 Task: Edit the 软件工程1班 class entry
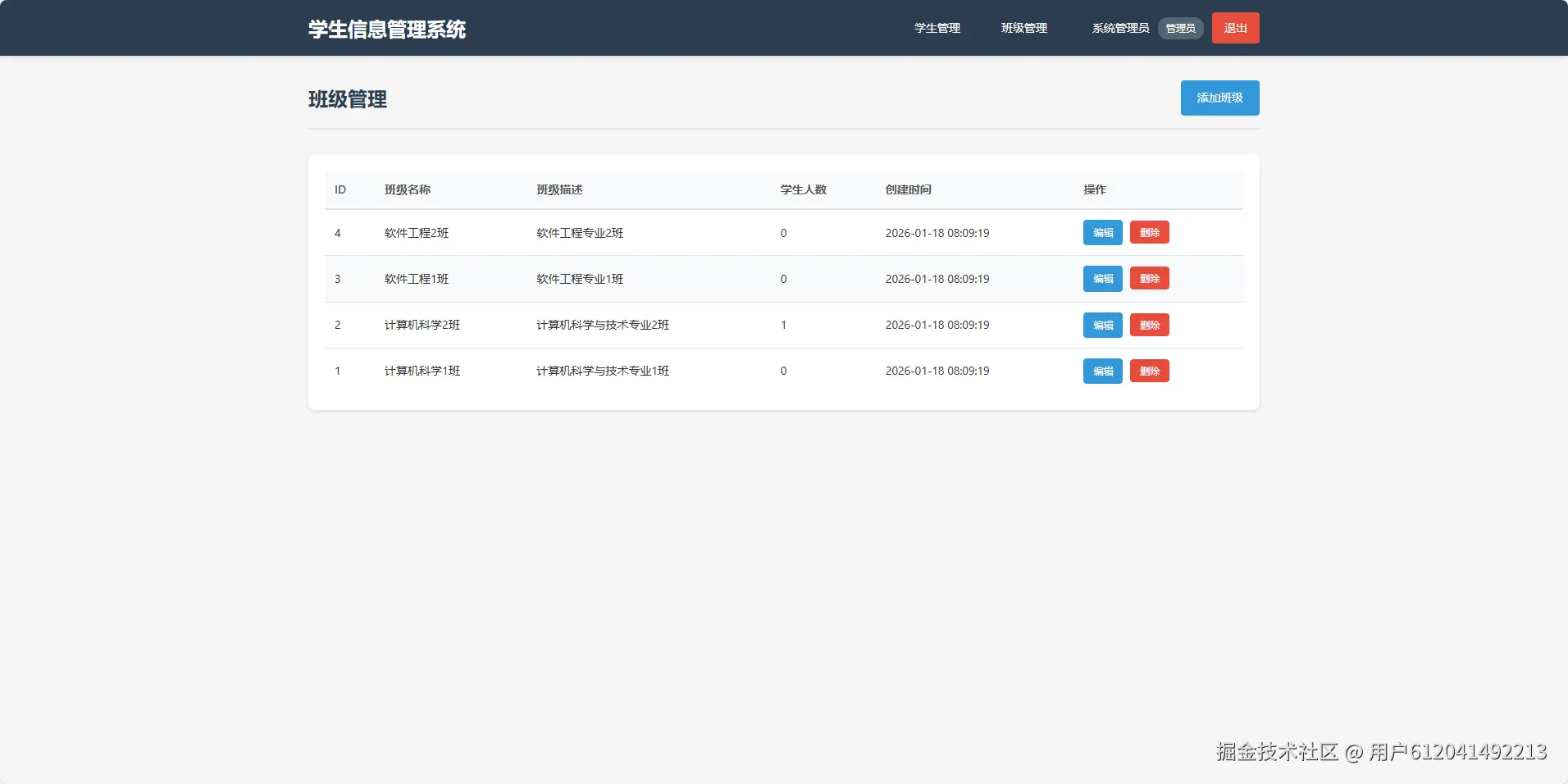tap(1102, 279)
